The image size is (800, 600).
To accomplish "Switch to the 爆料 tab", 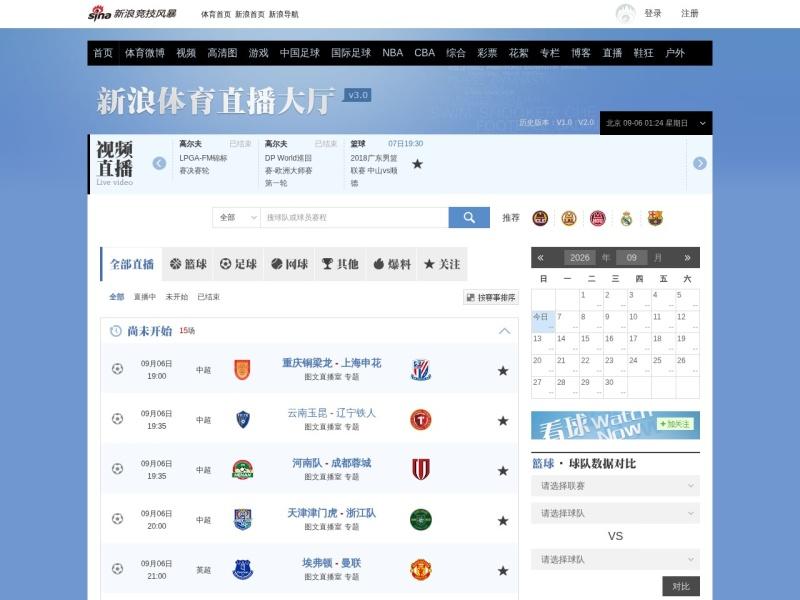I will (392, 264).
